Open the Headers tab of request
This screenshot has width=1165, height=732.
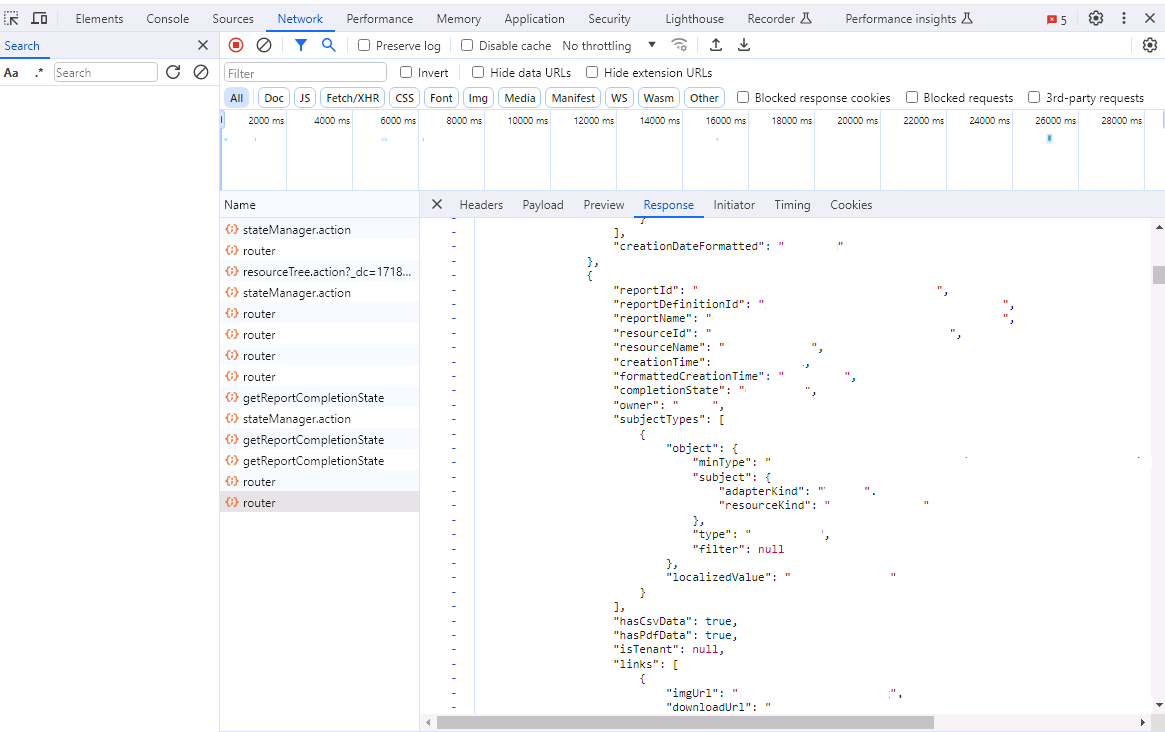(481, 204)
